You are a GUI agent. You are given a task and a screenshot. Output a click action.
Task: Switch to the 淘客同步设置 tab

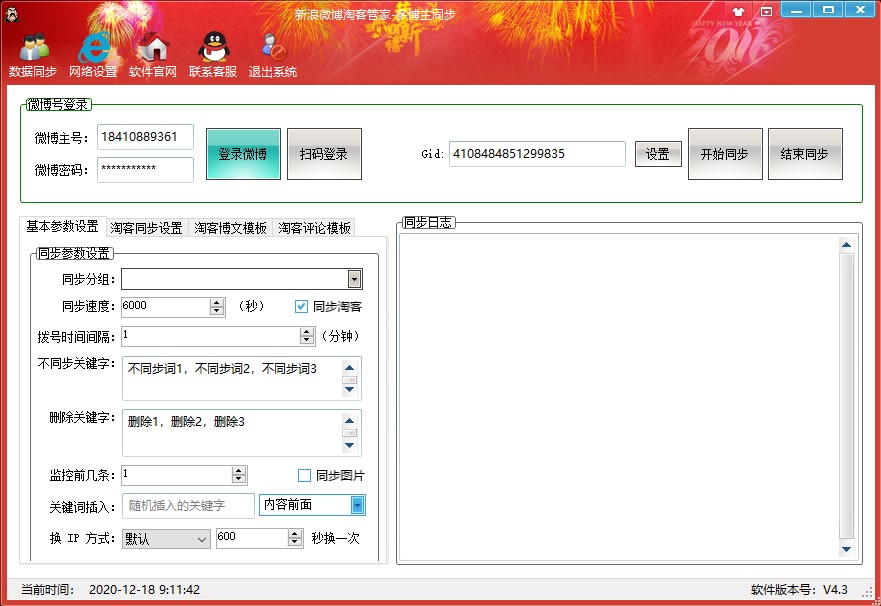(x=147, y=227)
